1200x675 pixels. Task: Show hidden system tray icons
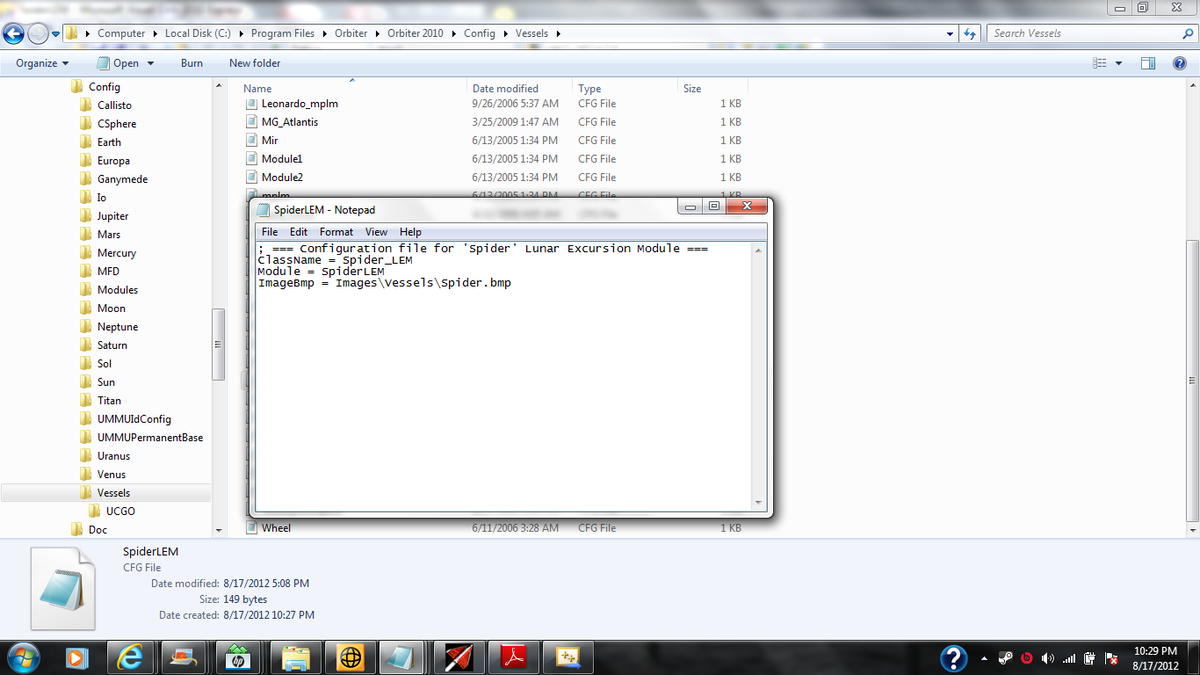985,658
